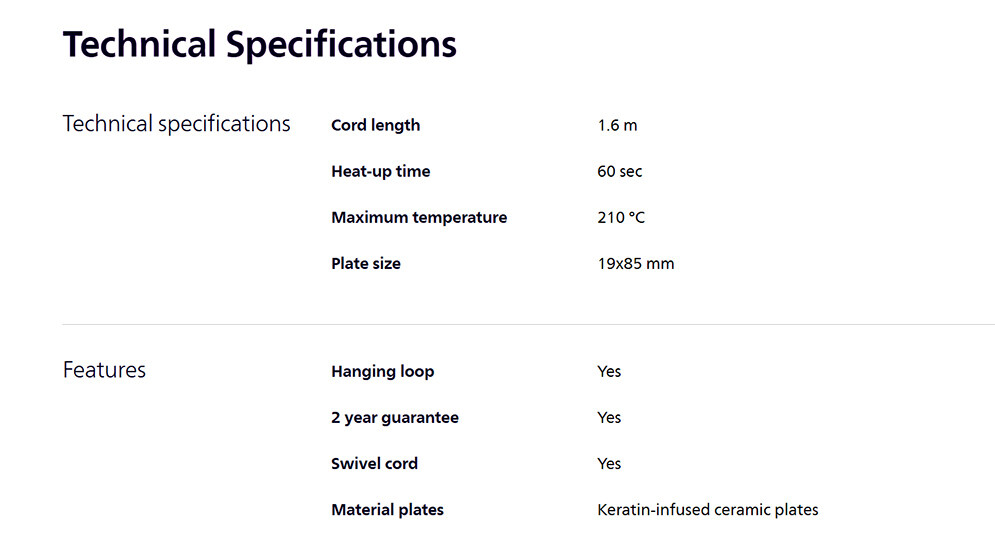Click the Heat-up time label
This screenshot has height=534, width=995.
(380, 171)
